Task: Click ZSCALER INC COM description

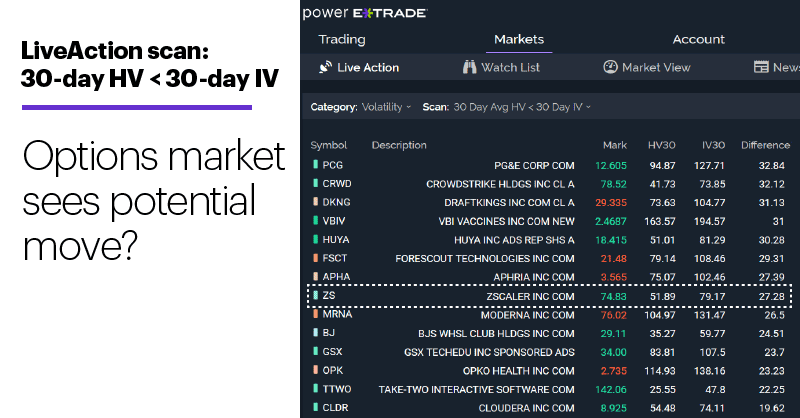Action: (530, 297)
